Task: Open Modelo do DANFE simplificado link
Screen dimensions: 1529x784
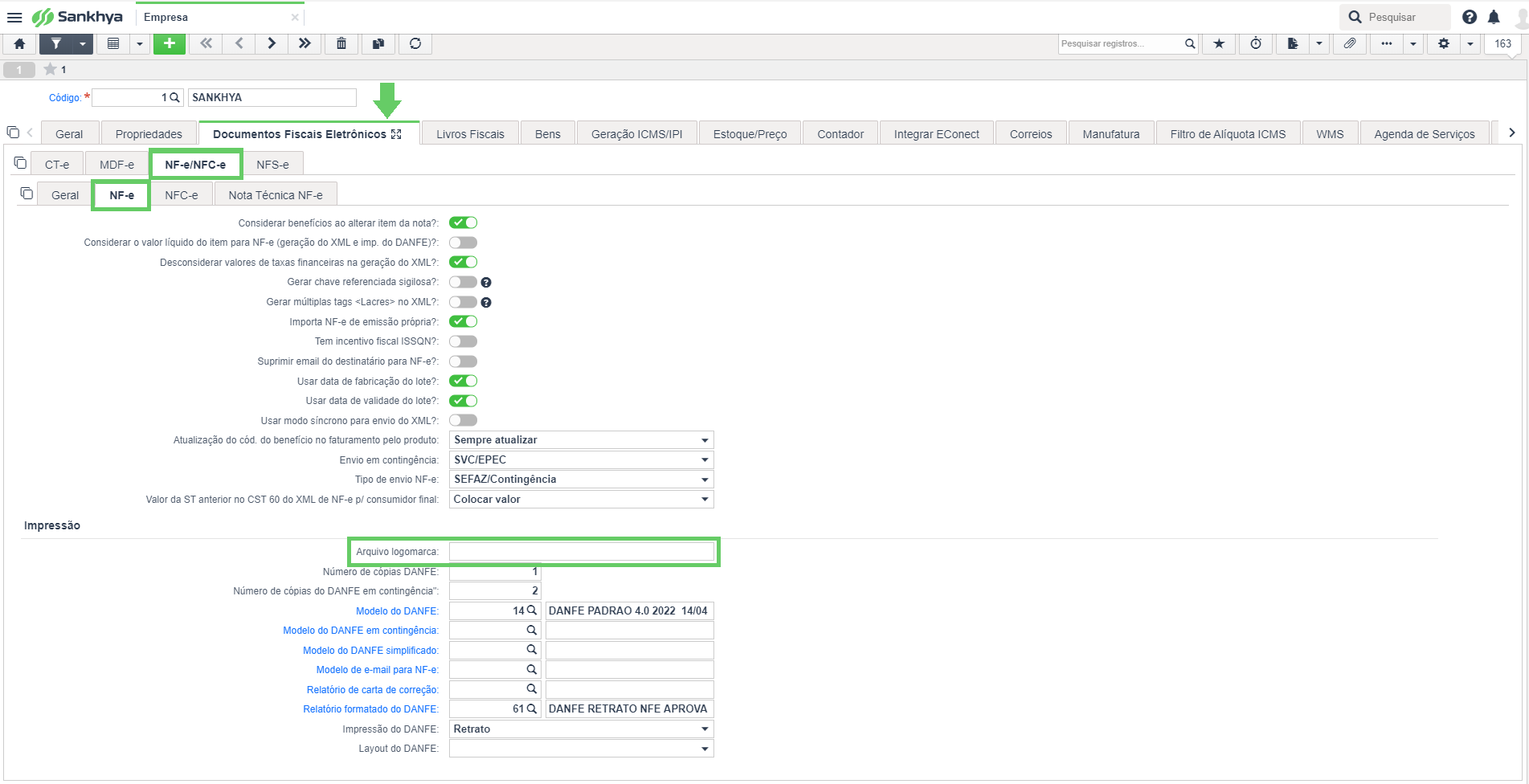Action: (x=370, y=651)
